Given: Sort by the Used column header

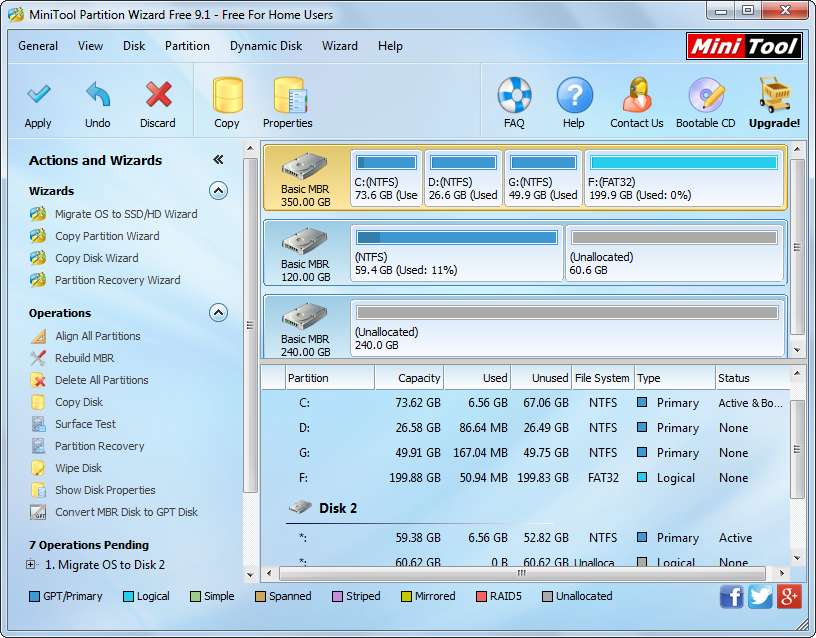Looking at the screenshot, I should [477, 378].
